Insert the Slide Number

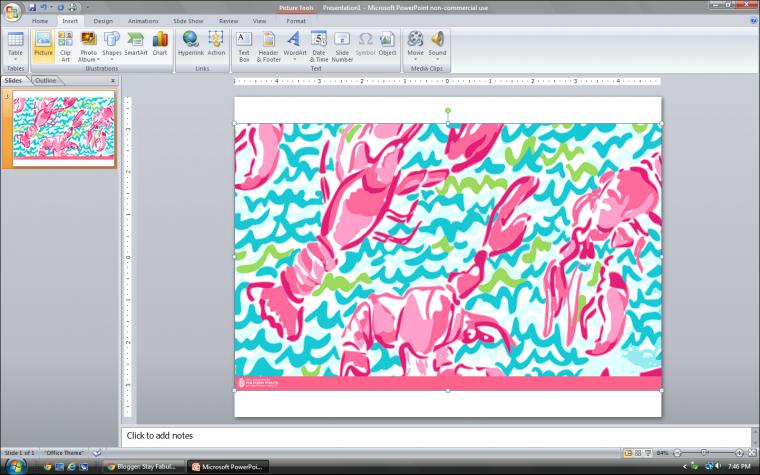(342, 46)
